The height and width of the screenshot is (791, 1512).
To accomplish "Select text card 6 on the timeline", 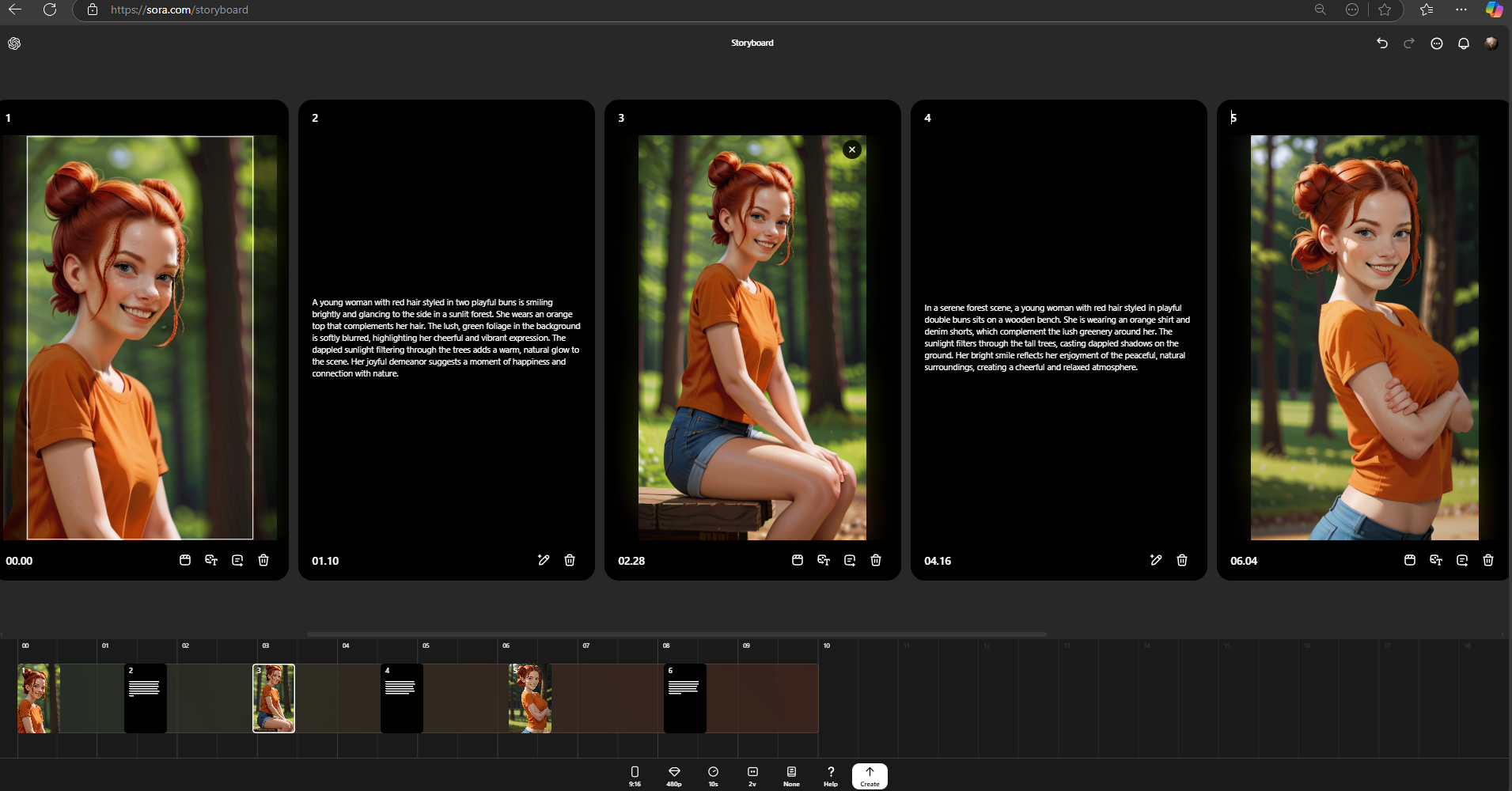I will tap(685, 698).
